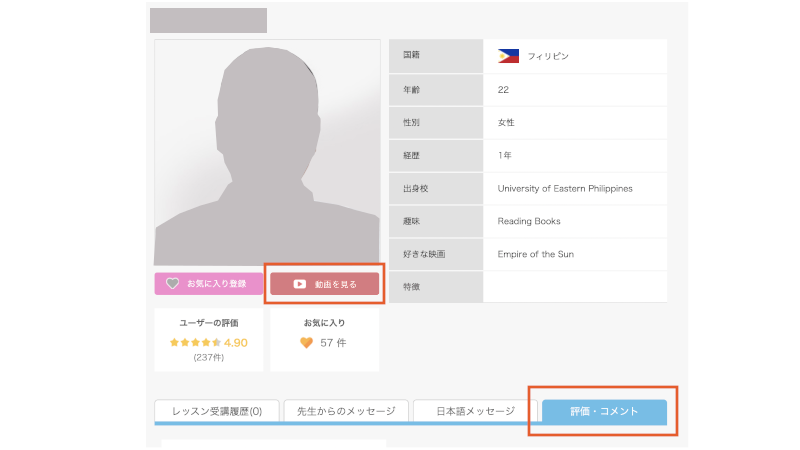800x450 pixels.
Task: Click the teacher profile silhouette photo
Action: pyautogui.click(x=267, y=153)
